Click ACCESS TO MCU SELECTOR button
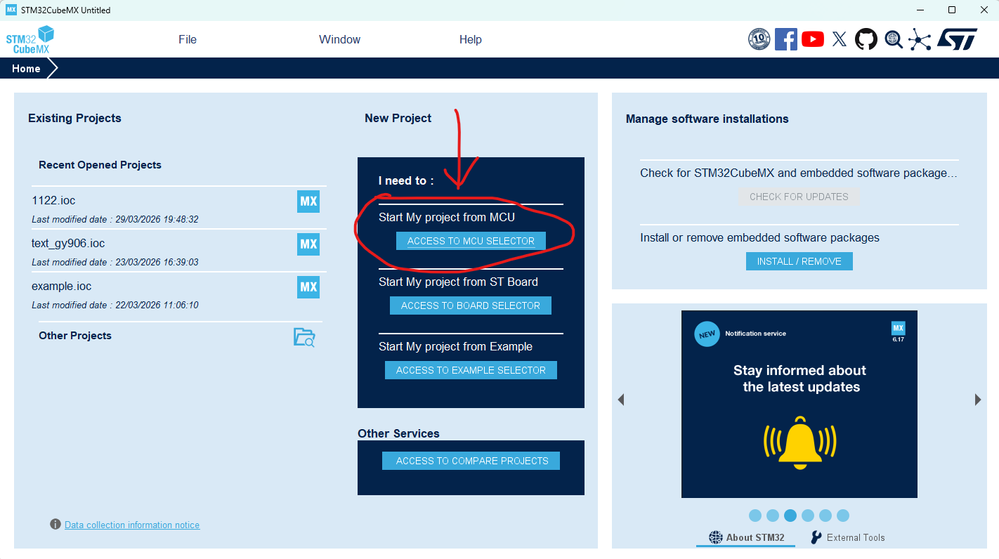 pyautogui.click(x=471, y=241)
